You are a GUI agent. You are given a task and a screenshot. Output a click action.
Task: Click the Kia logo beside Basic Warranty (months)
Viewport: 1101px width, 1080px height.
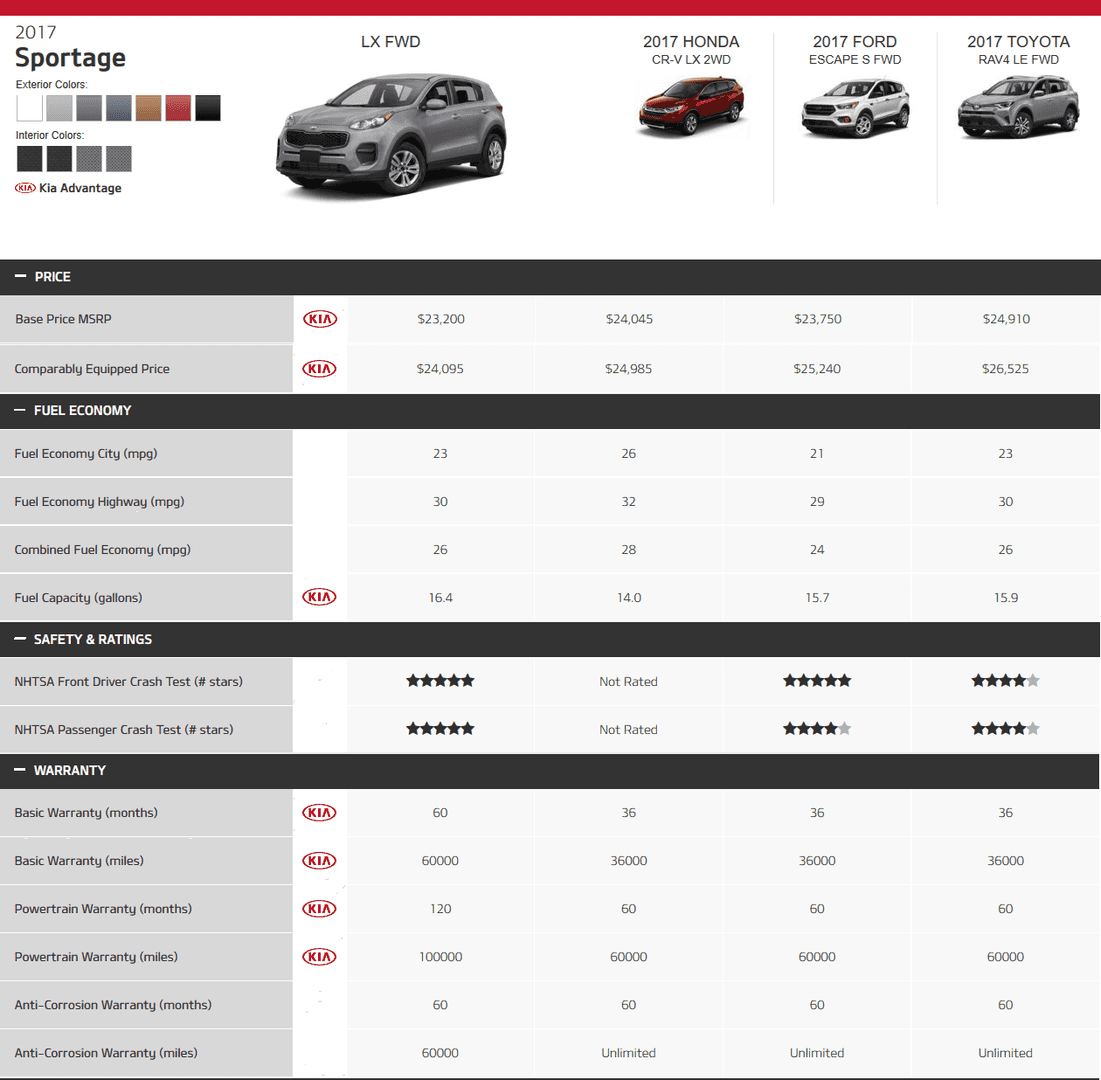[x=319, y=812]
